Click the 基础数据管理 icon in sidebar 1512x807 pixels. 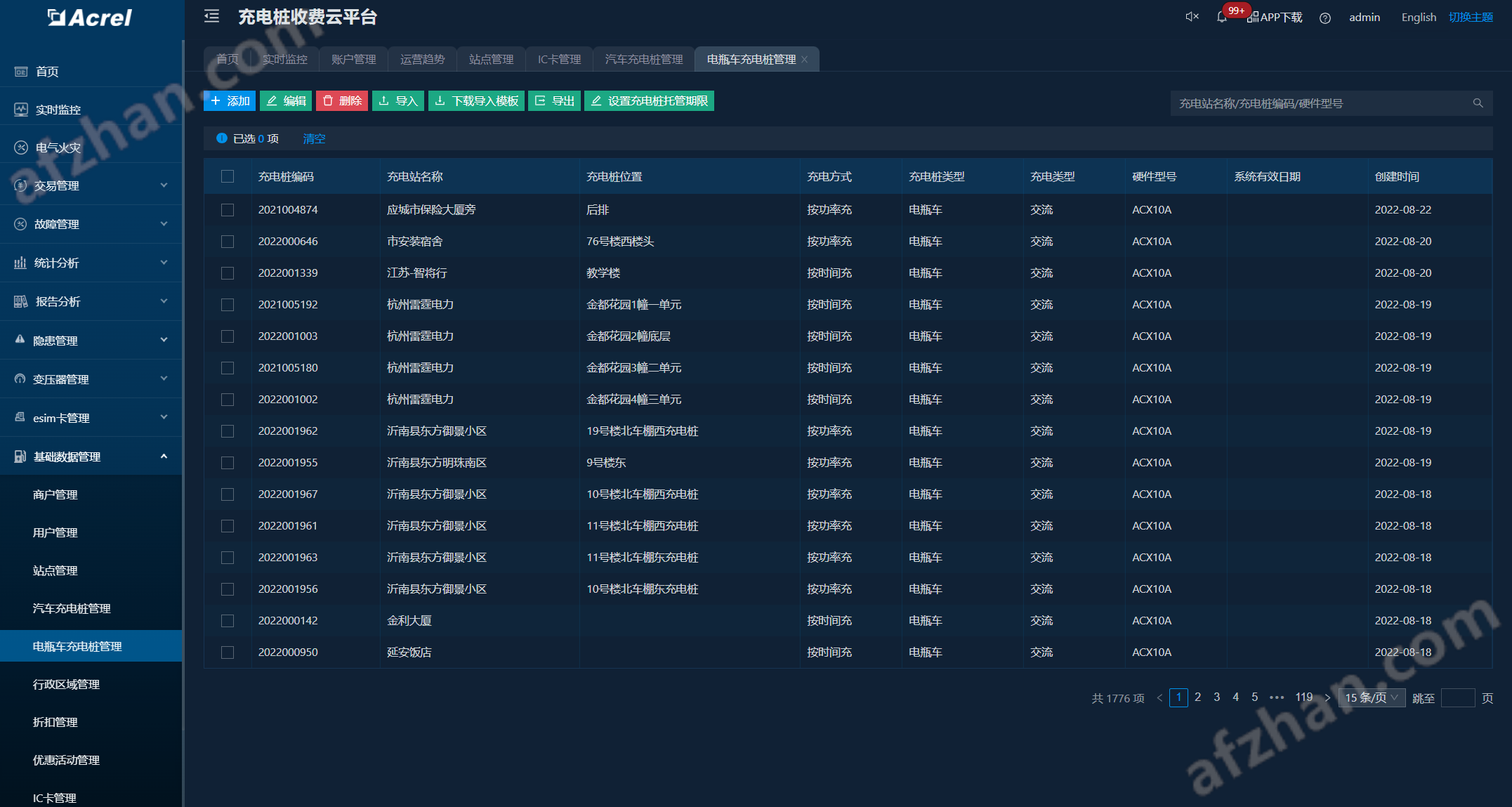tap(20, 457)
